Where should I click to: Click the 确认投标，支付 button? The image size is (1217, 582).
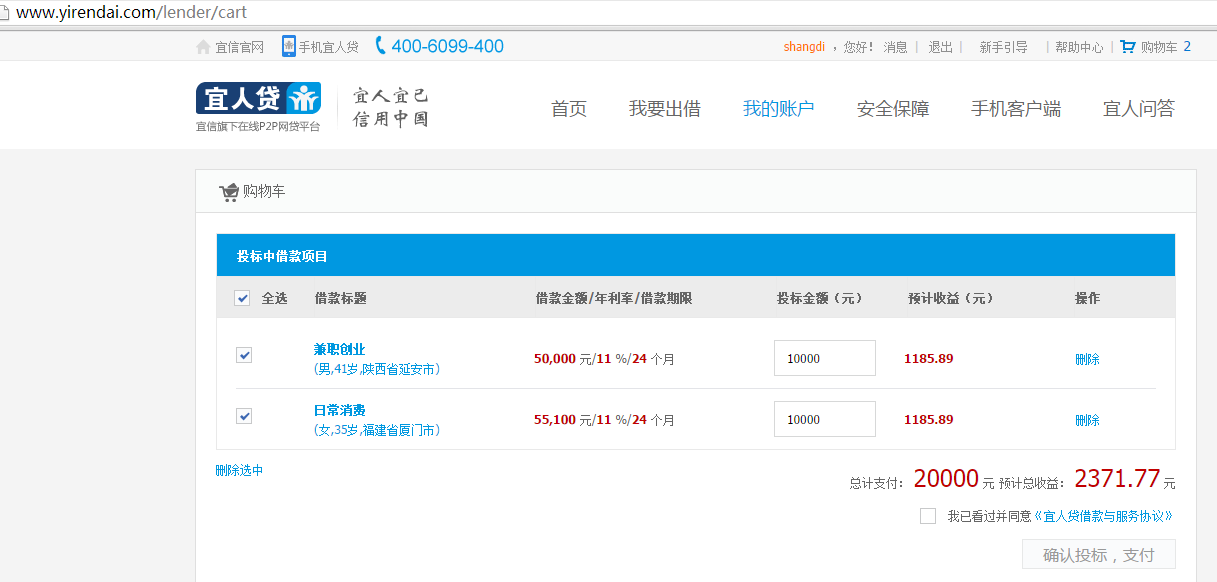[1099, 555]
